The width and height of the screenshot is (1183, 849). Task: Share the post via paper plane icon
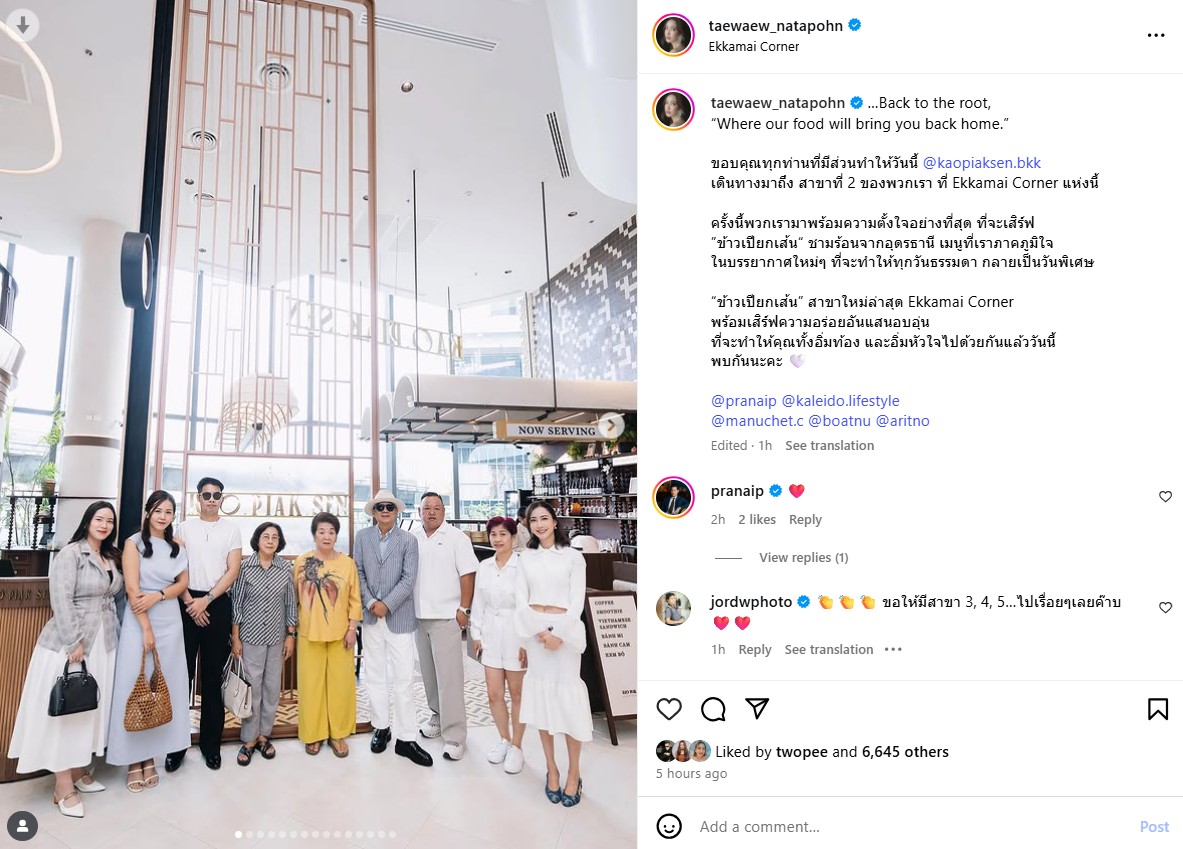tap(757, 708)
